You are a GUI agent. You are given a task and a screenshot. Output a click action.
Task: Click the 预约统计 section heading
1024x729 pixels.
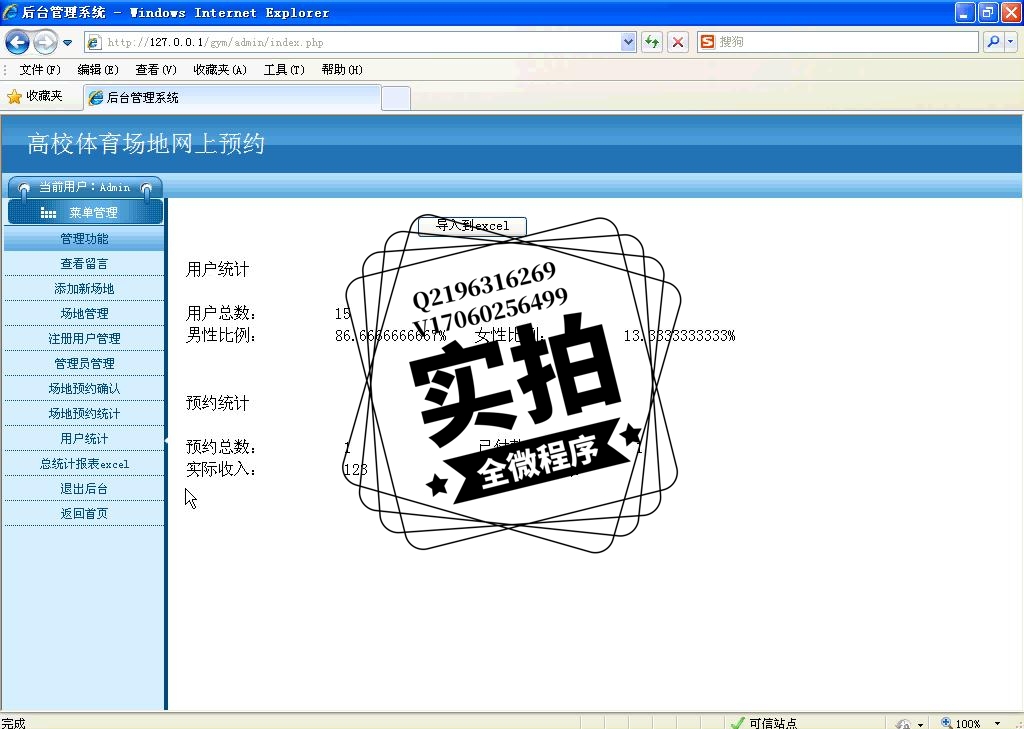(217, 403)
